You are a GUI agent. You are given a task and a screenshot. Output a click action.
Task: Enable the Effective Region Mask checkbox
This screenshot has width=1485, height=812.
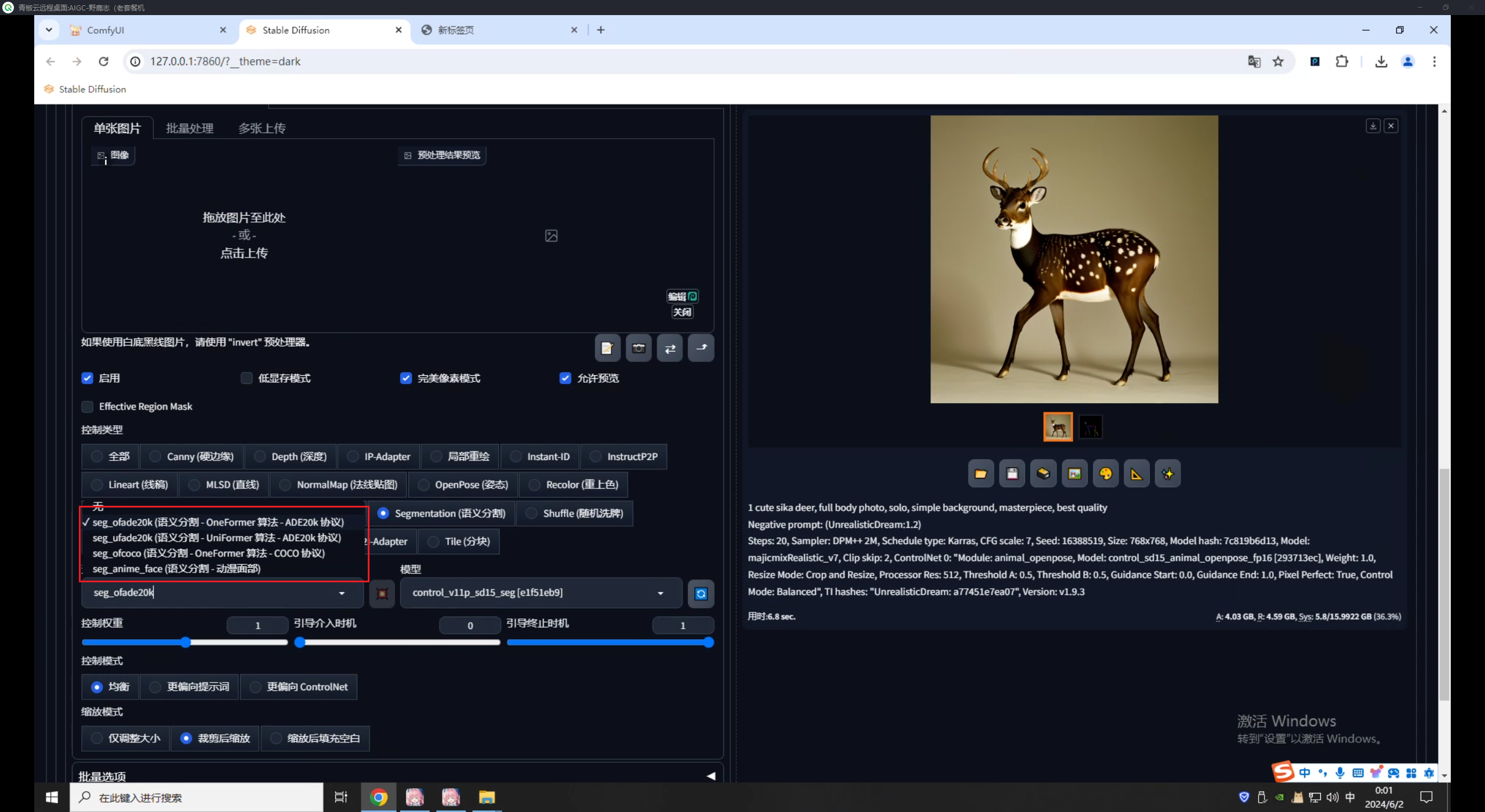(88, 407)
